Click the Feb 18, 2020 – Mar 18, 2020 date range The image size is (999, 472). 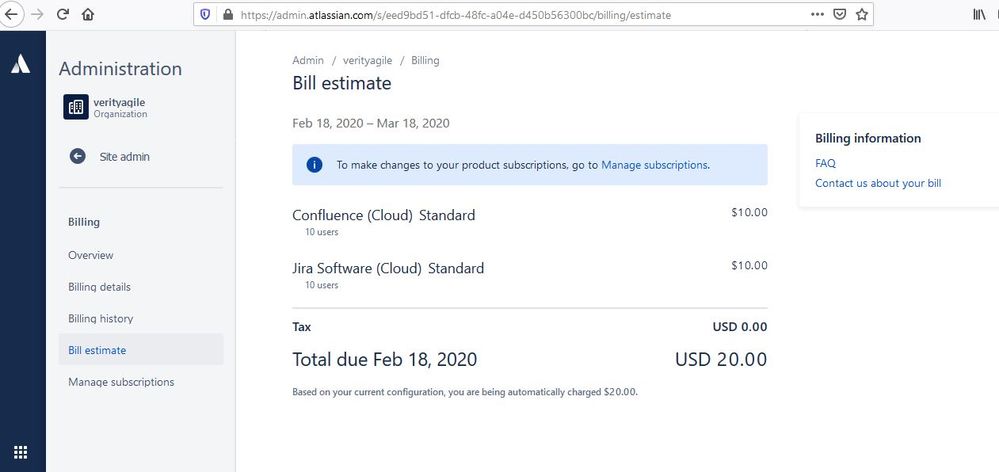point(371,124)
